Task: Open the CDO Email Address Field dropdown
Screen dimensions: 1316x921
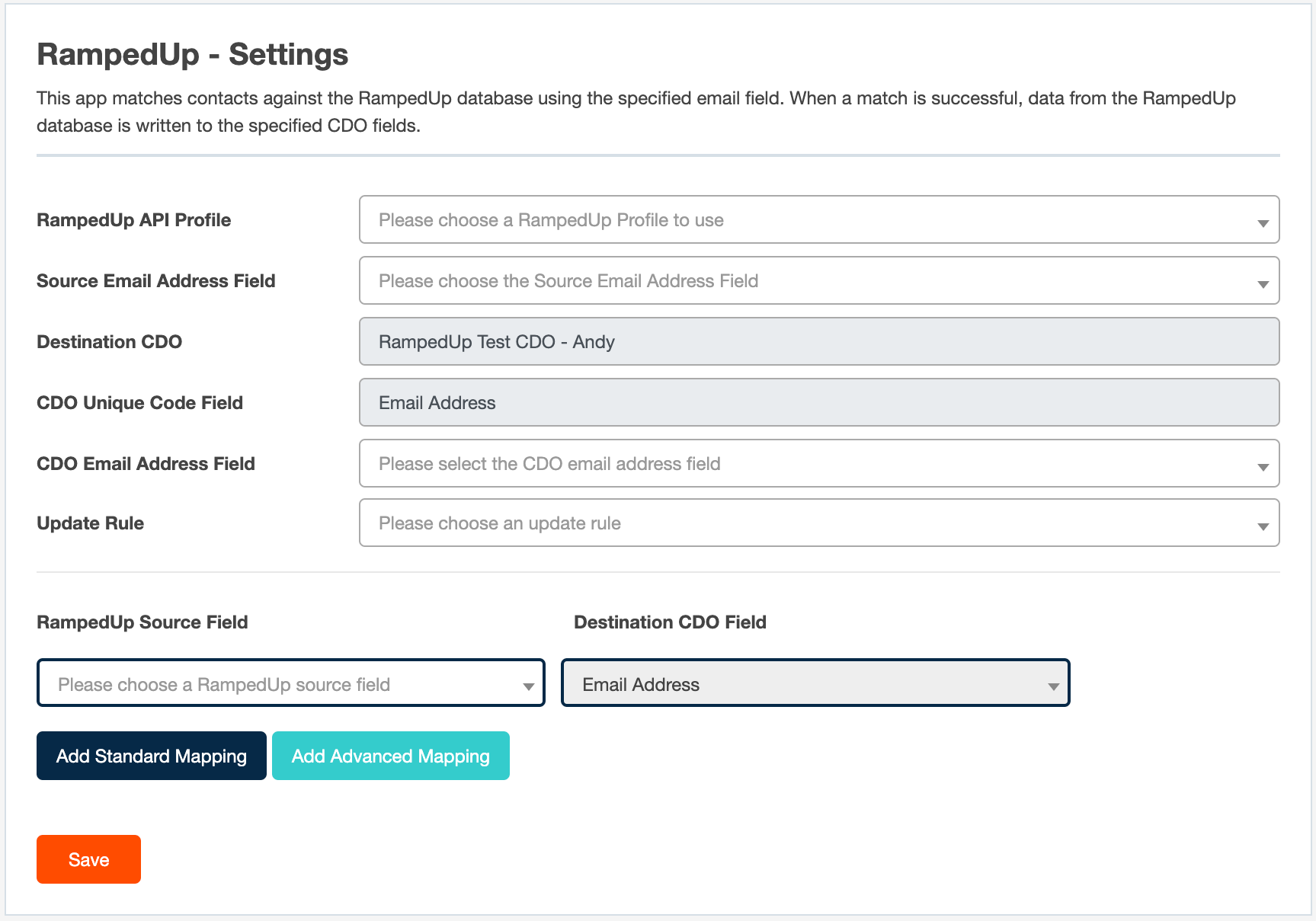Action: click(819, 463)
